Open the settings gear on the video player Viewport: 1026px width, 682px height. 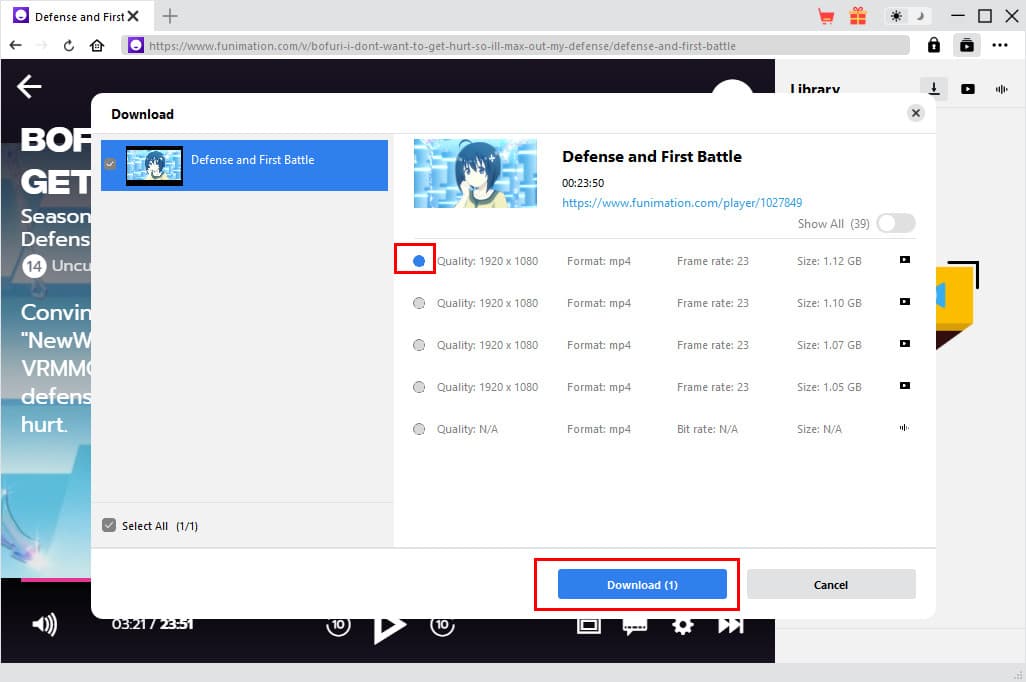[682, 624]
